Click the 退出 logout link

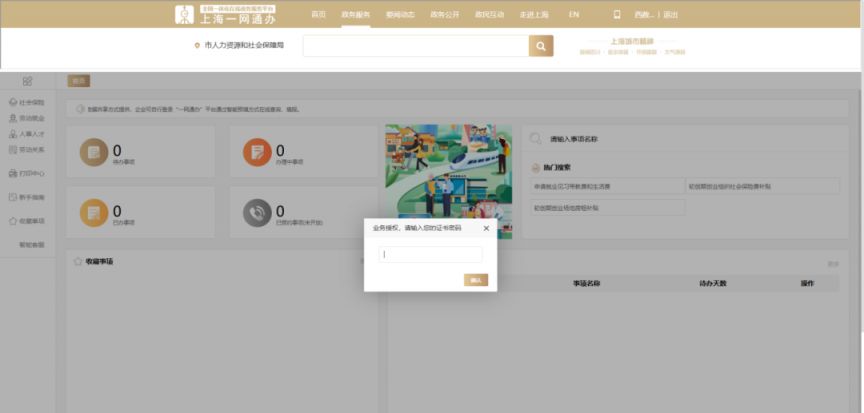(671, 15)
